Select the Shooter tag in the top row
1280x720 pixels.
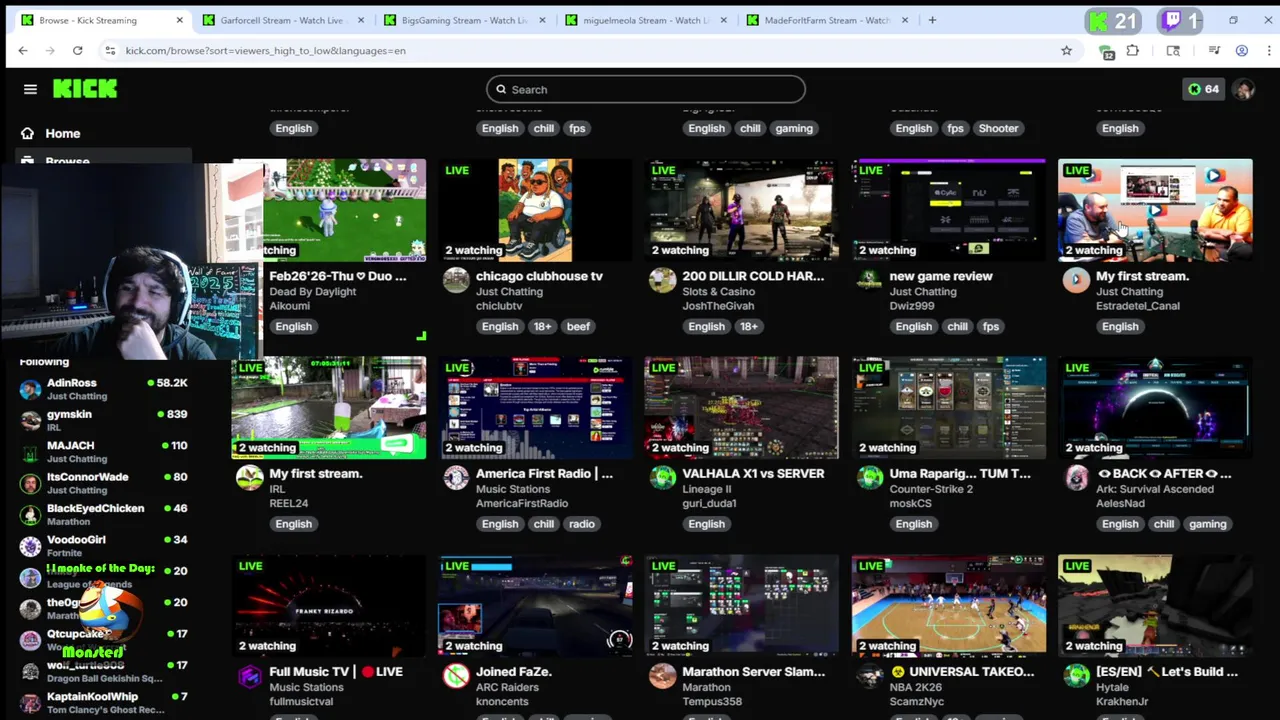tap(998, 128)
